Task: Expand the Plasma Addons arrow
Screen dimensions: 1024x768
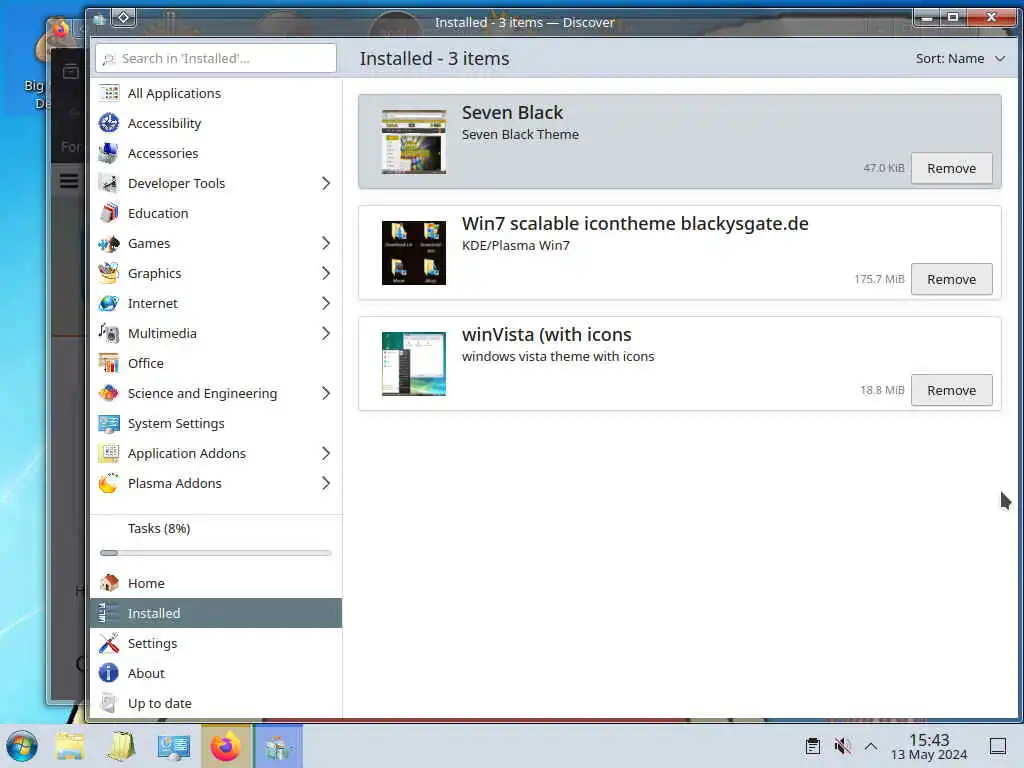Action: tap(326, 484)
